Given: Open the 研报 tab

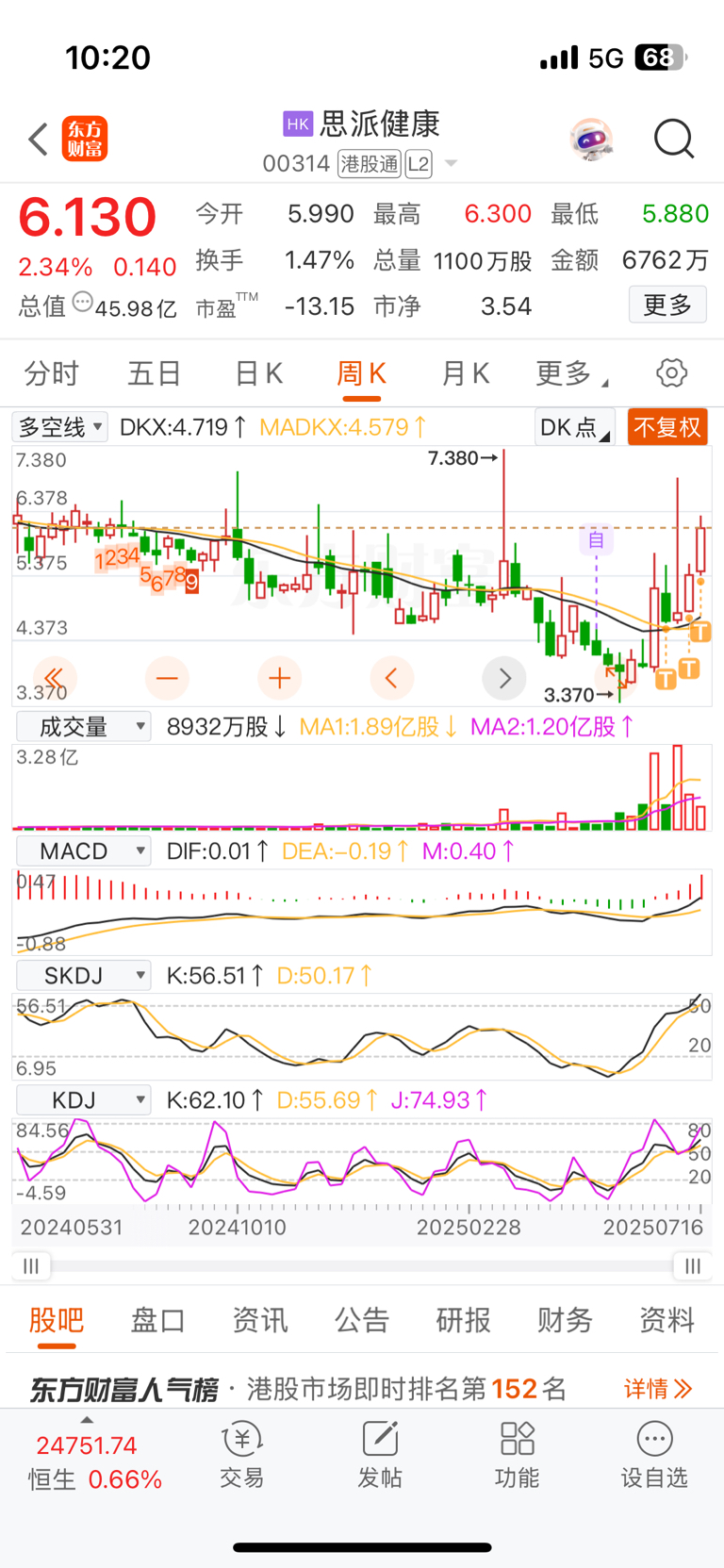Looking at the screenshot, I should [x=464, y=1320].
